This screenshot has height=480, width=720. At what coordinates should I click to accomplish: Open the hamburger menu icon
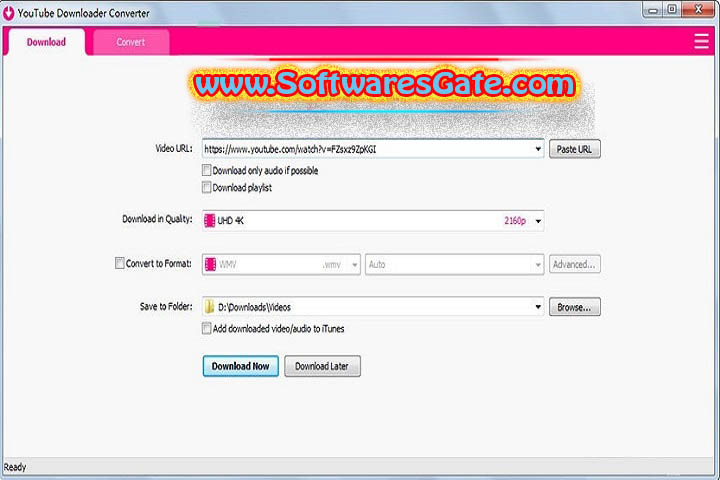pyautogui.click(x=701, y=41)
